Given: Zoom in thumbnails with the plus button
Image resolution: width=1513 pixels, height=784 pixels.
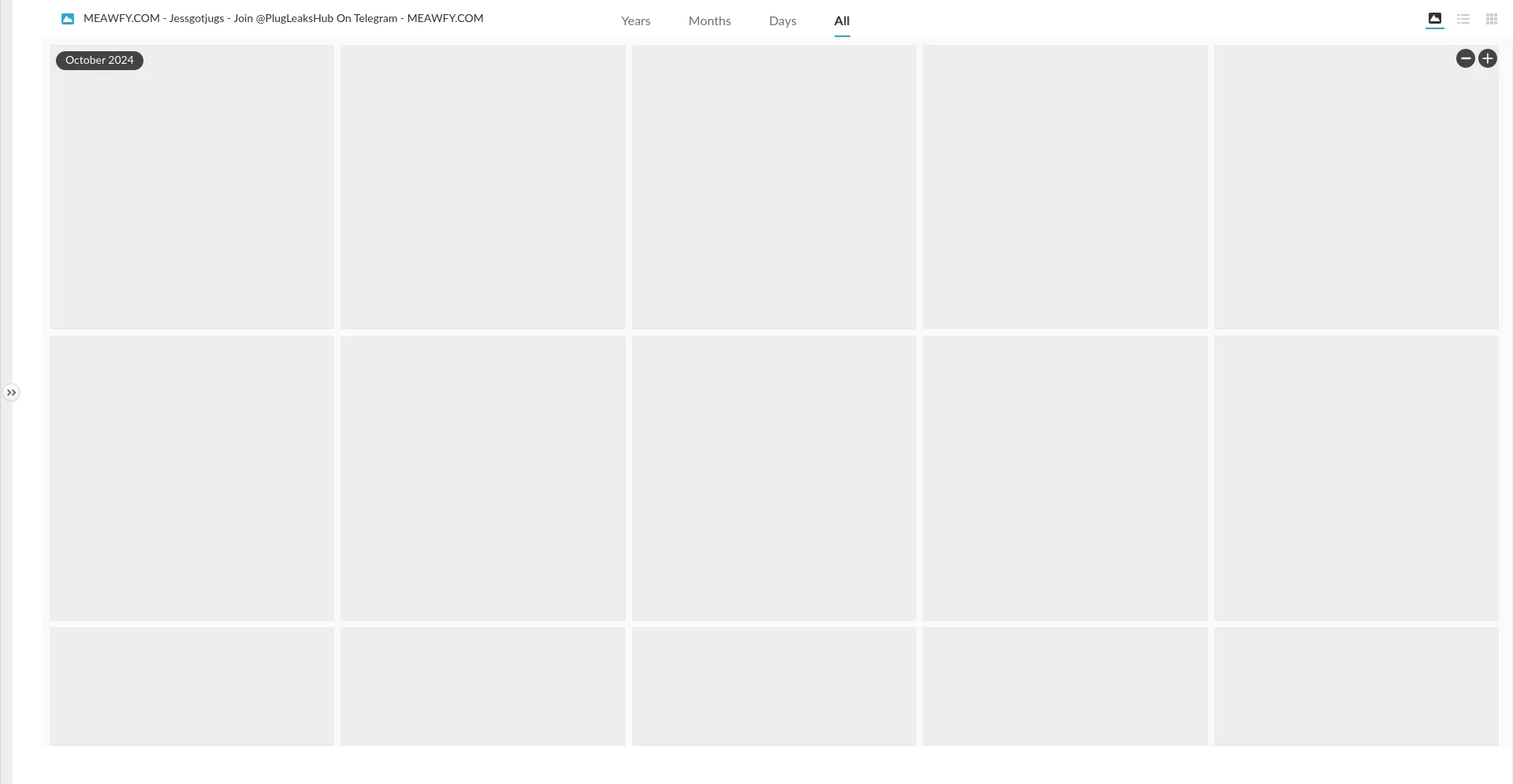Looking at the screenshot, I should coord(1487,58).
